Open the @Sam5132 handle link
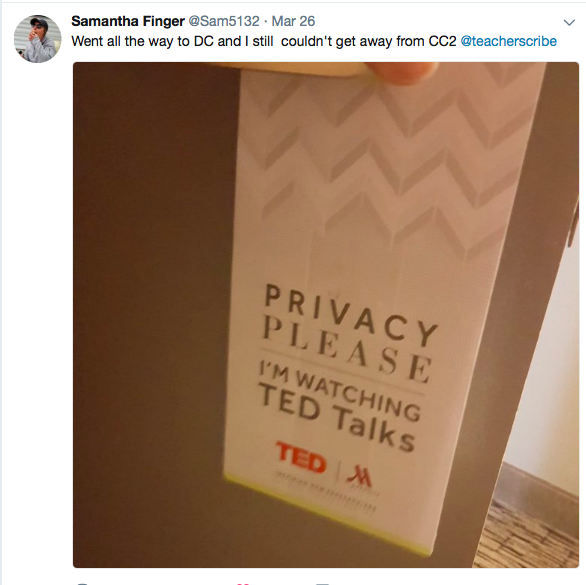 pos(224,21)
